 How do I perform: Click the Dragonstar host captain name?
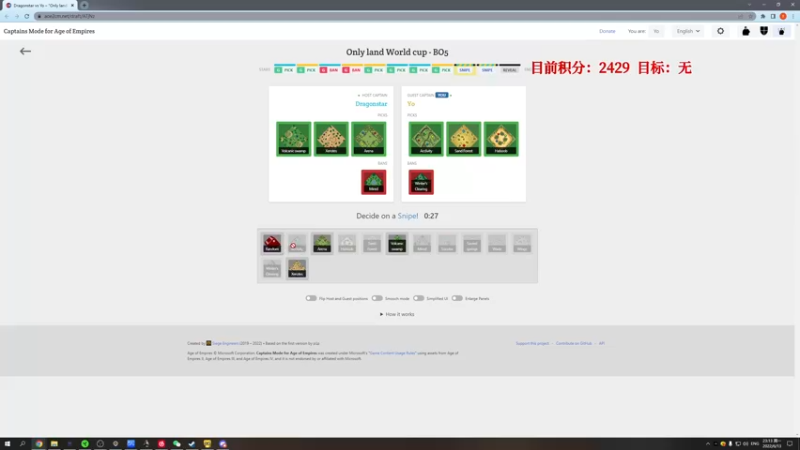coord(371,104)
